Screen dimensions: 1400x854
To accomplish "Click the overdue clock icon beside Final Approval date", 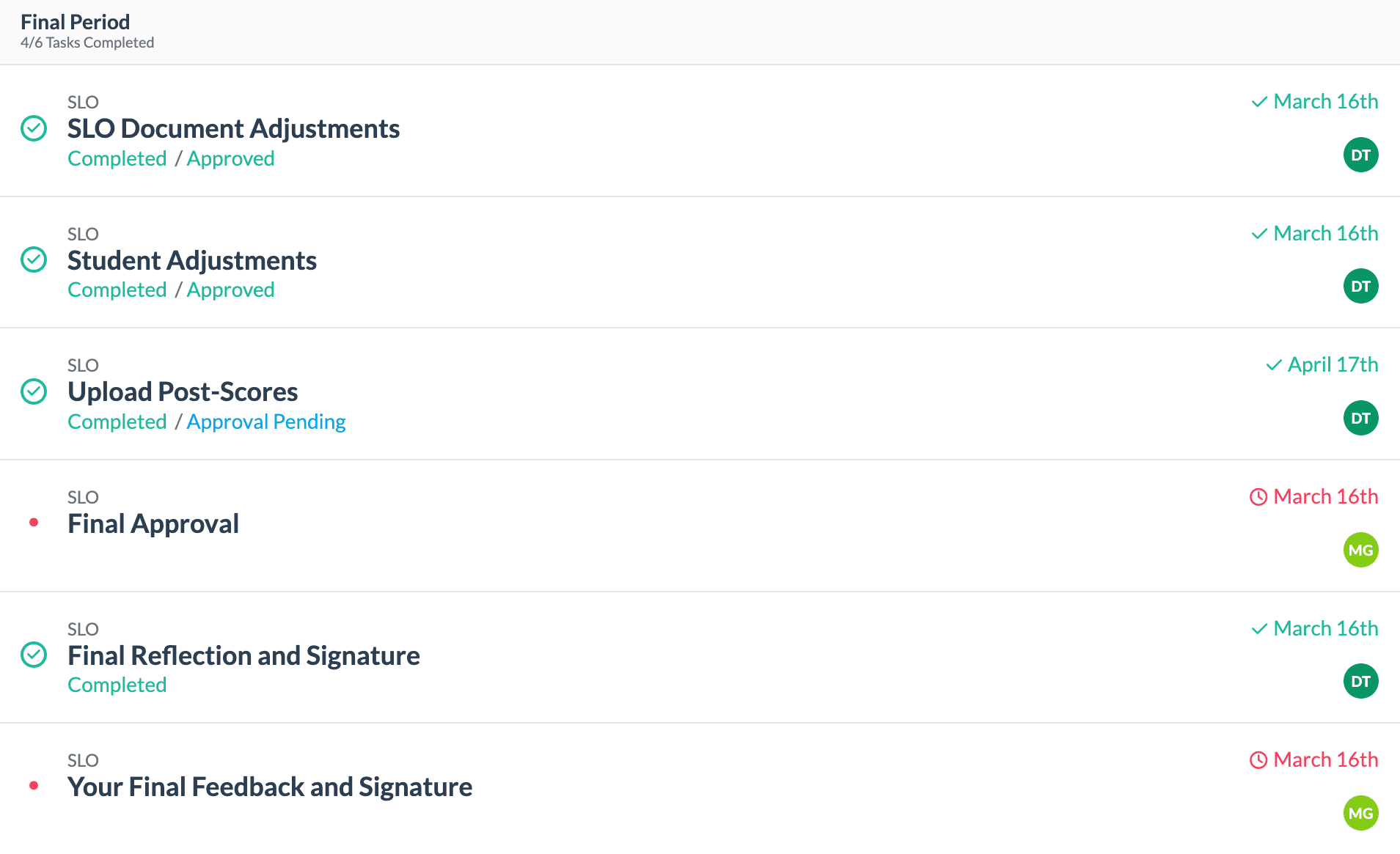I will pos(1258,497).
